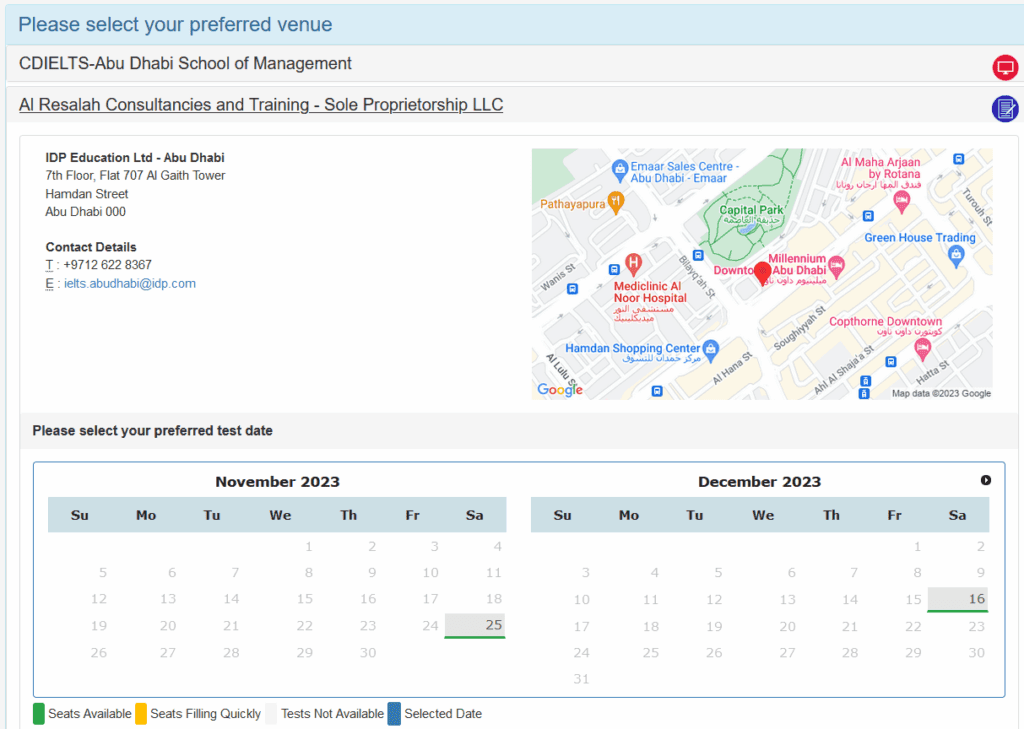Click the red computer-delivered test icon
This screenshot has height=729, width=1024.
(x=1005, y=67)
